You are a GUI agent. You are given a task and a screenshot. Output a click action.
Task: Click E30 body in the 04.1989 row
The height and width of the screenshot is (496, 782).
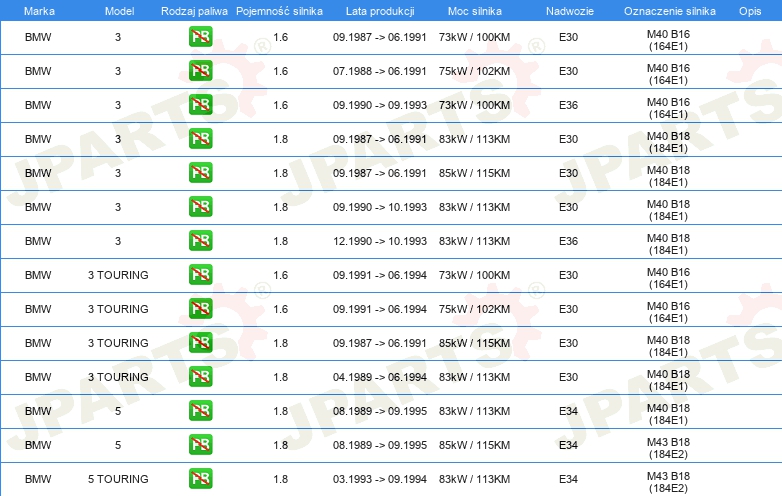point(569,377)
